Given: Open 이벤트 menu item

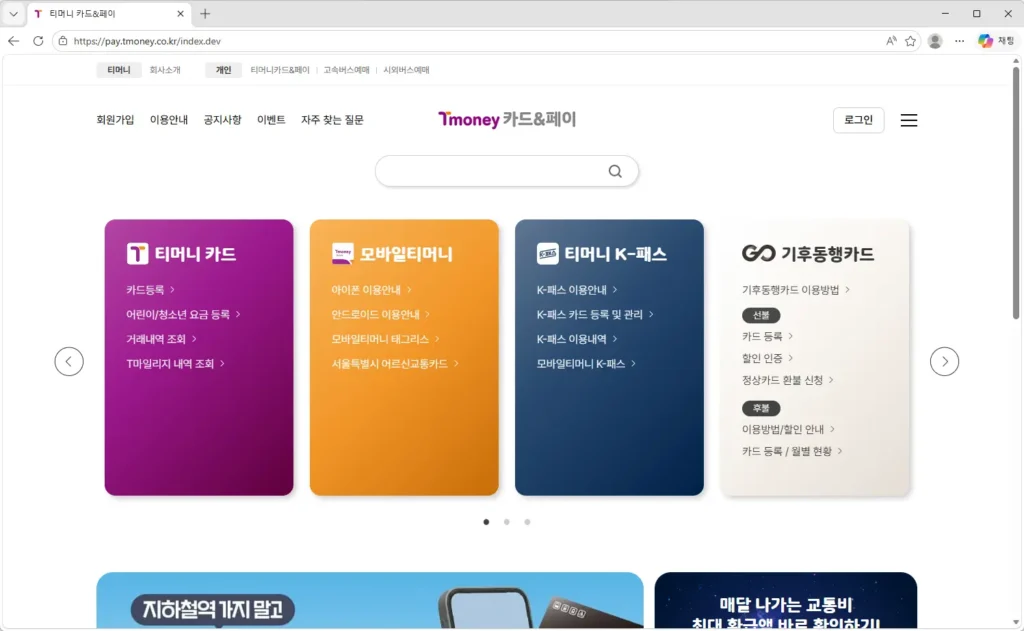Looking at the screenshot, I should pos(271,120).
